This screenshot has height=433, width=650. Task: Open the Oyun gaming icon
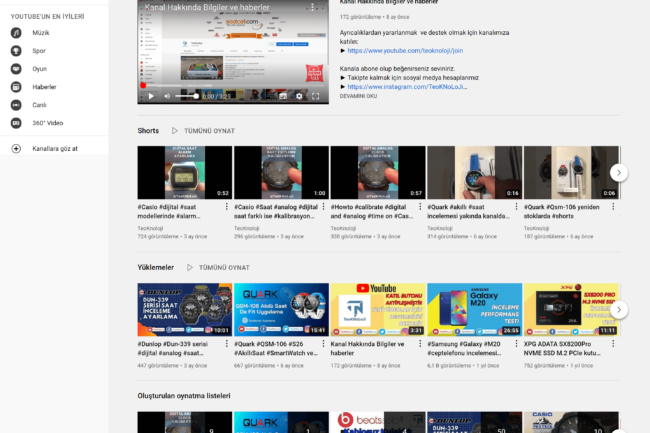16,69
